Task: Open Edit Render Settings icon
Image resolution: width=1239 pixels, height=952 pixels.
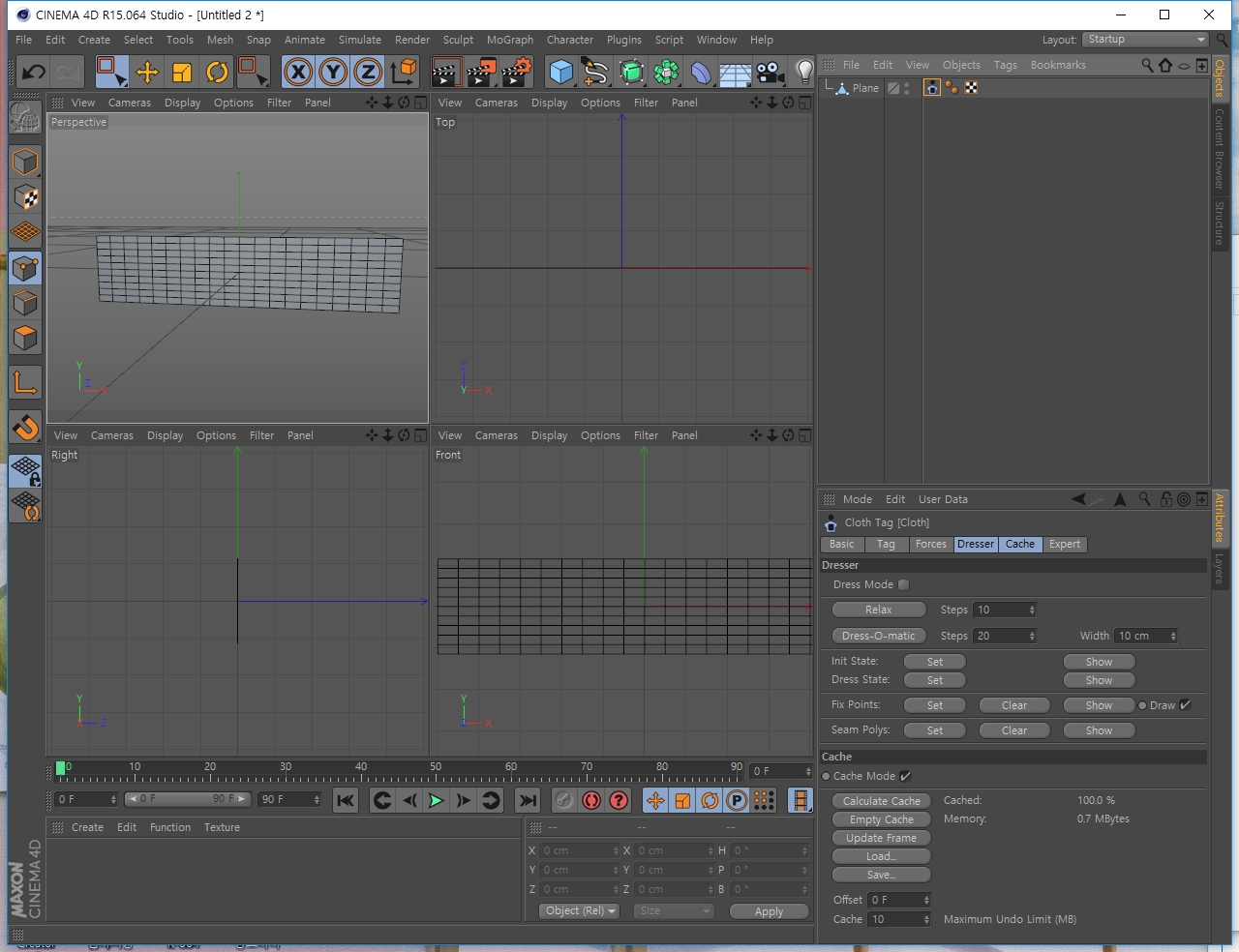Action: 517,72
